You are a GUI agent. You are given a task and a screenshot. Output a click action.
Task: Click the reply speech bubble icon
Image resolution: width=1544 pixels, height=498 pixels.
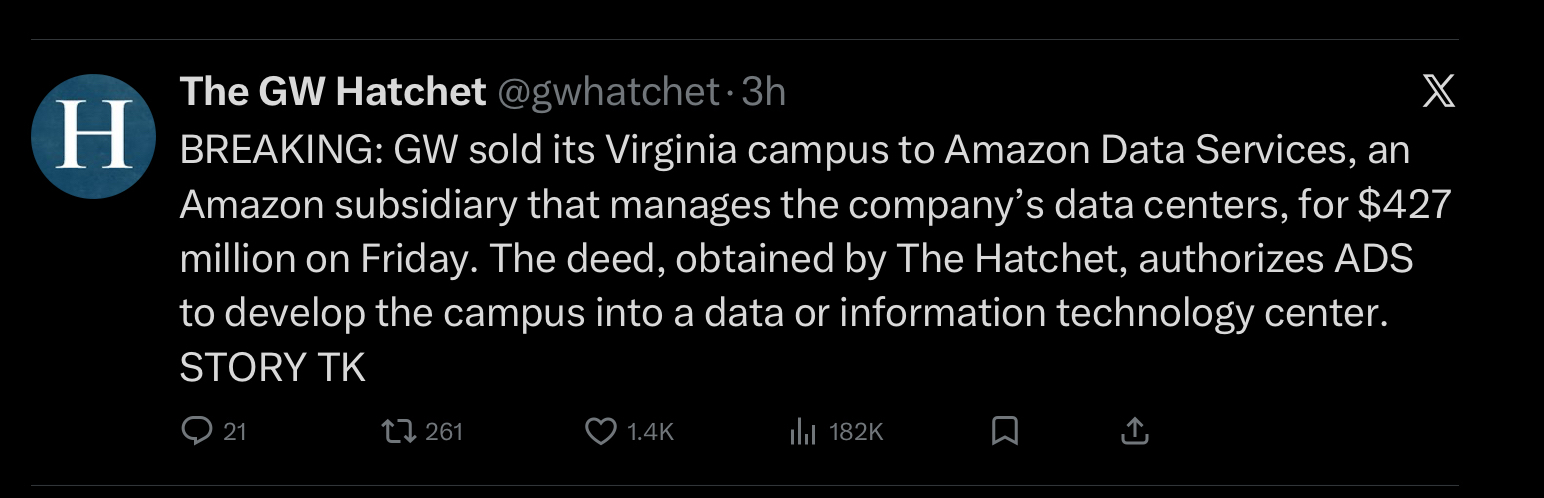(x=194, y=431)
